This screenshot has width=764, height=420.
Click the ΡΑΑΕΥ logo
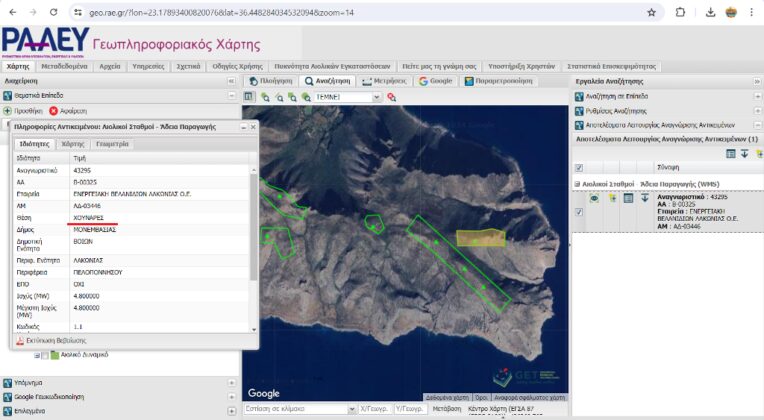45,41
